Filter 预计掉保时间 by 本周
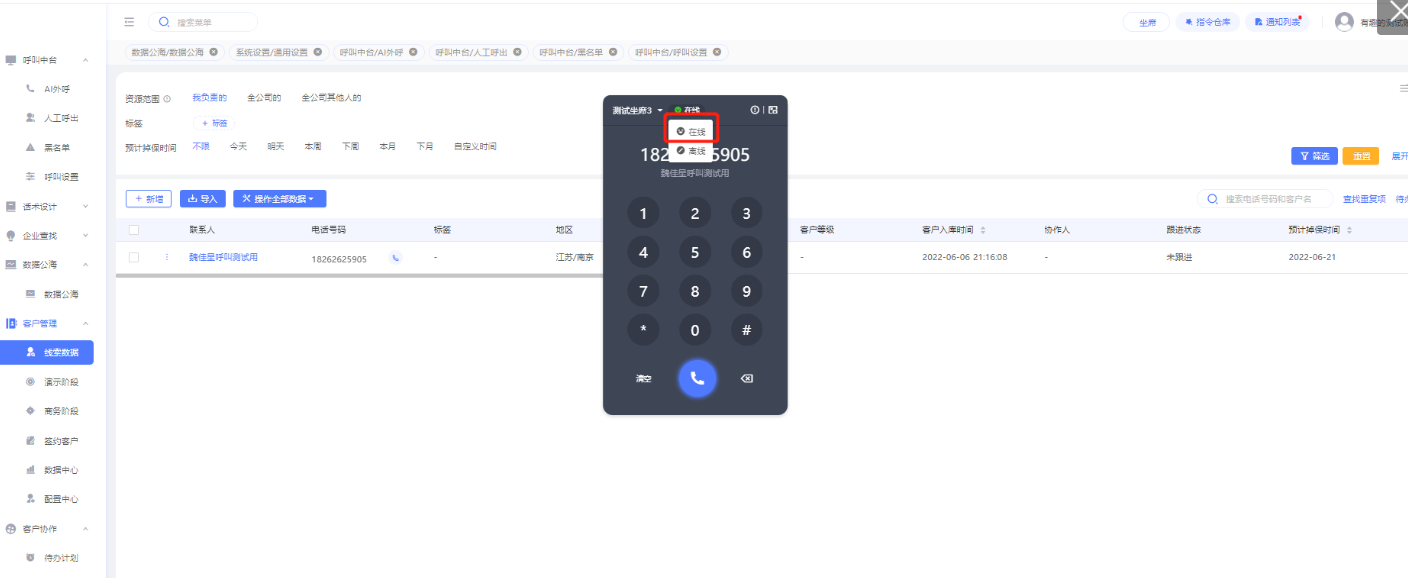This screenshot has width=1408, height=578. click(313, 146)
